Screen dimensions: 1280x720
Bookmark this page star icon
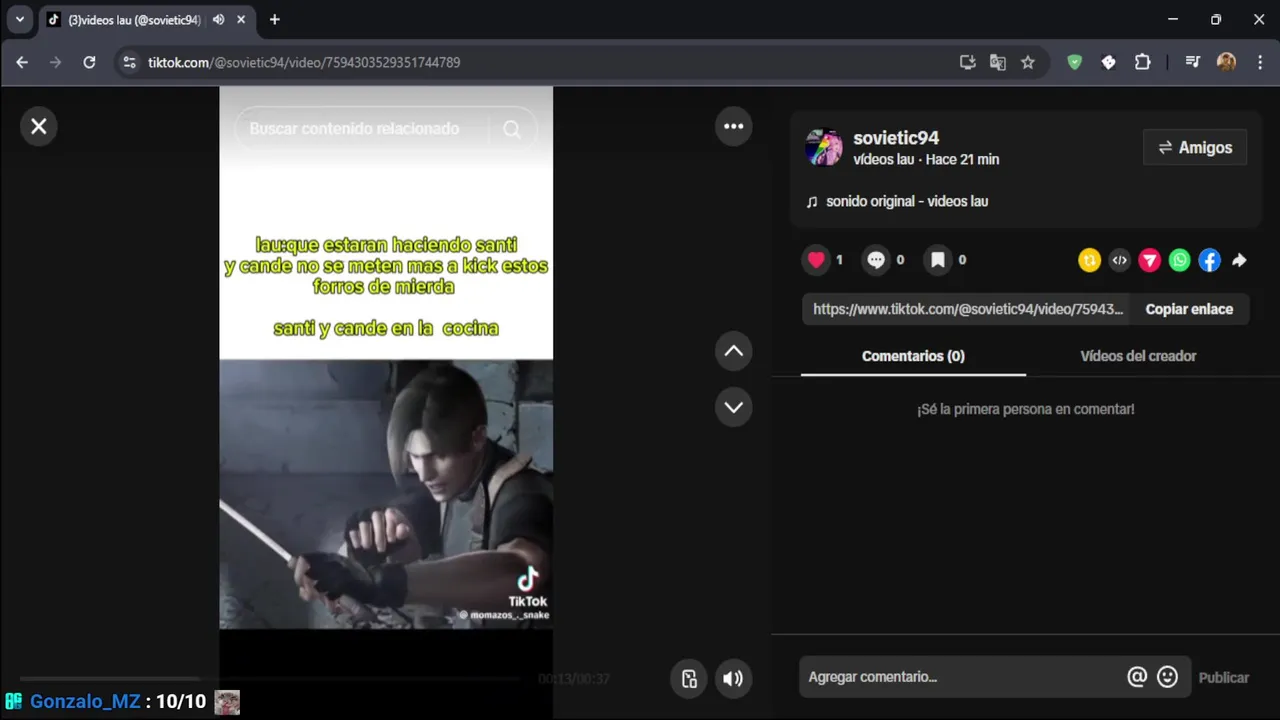click(1027, 62)
